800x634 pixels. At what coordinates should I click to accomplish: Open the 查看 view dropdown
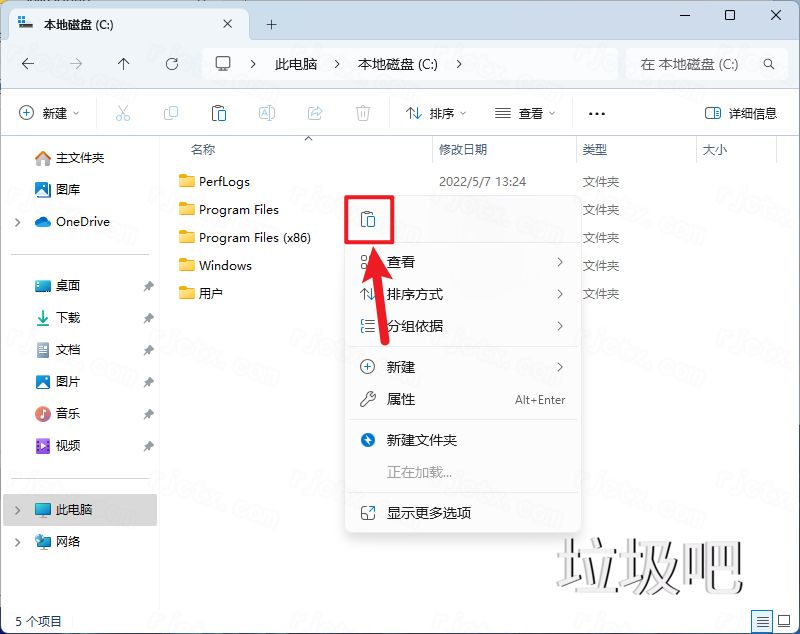tap(525, 112)
